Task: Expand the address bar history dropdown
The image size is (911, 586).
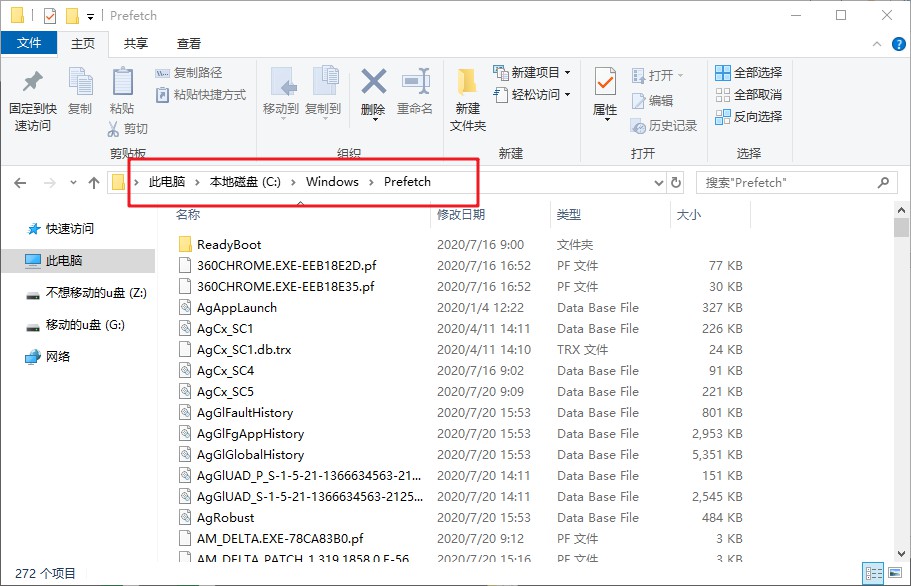Action: coord(659,183)
